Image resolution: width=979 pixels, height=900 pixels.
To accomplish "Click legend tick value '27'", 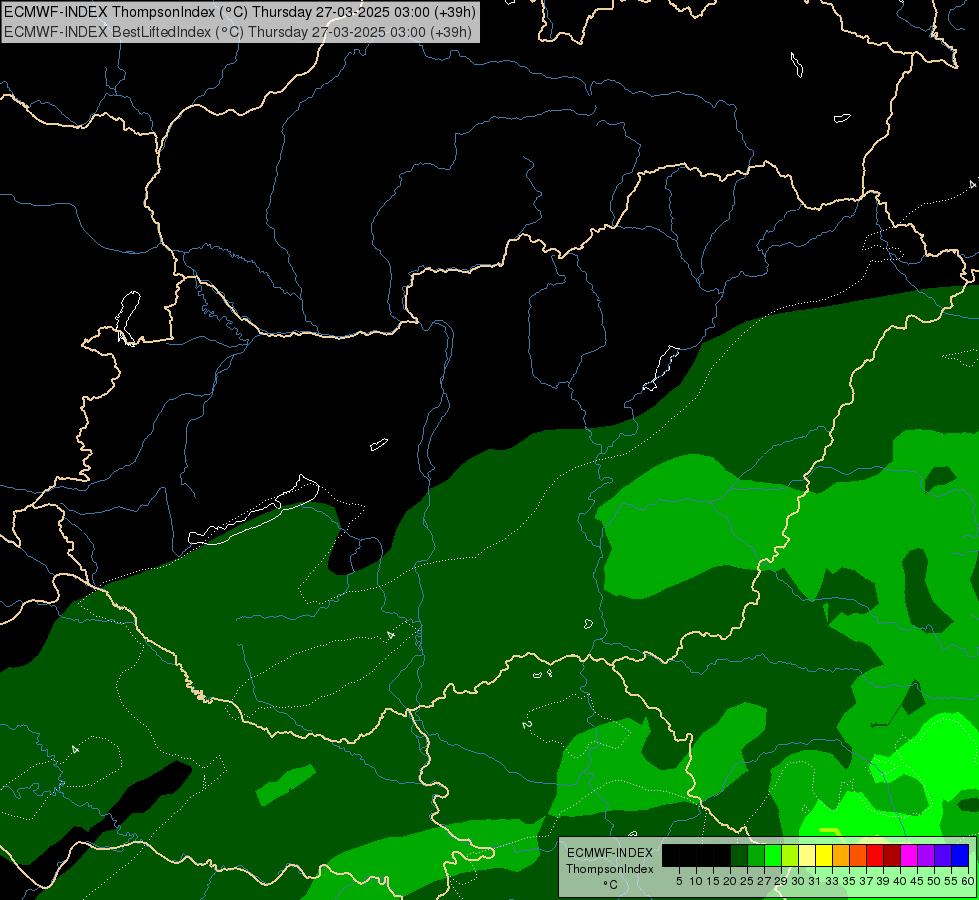I will [x=765, y=881].
